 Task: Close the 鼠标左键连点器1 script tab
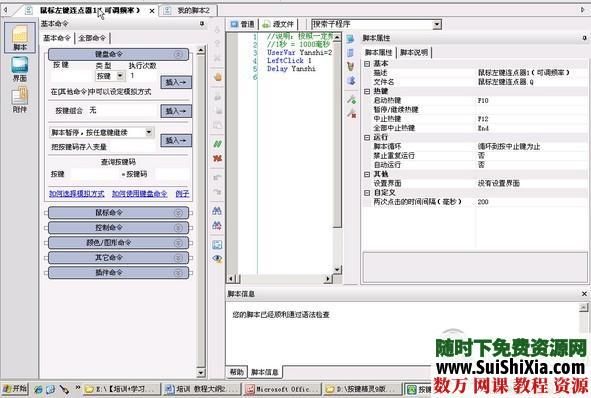tap(152, 11)
